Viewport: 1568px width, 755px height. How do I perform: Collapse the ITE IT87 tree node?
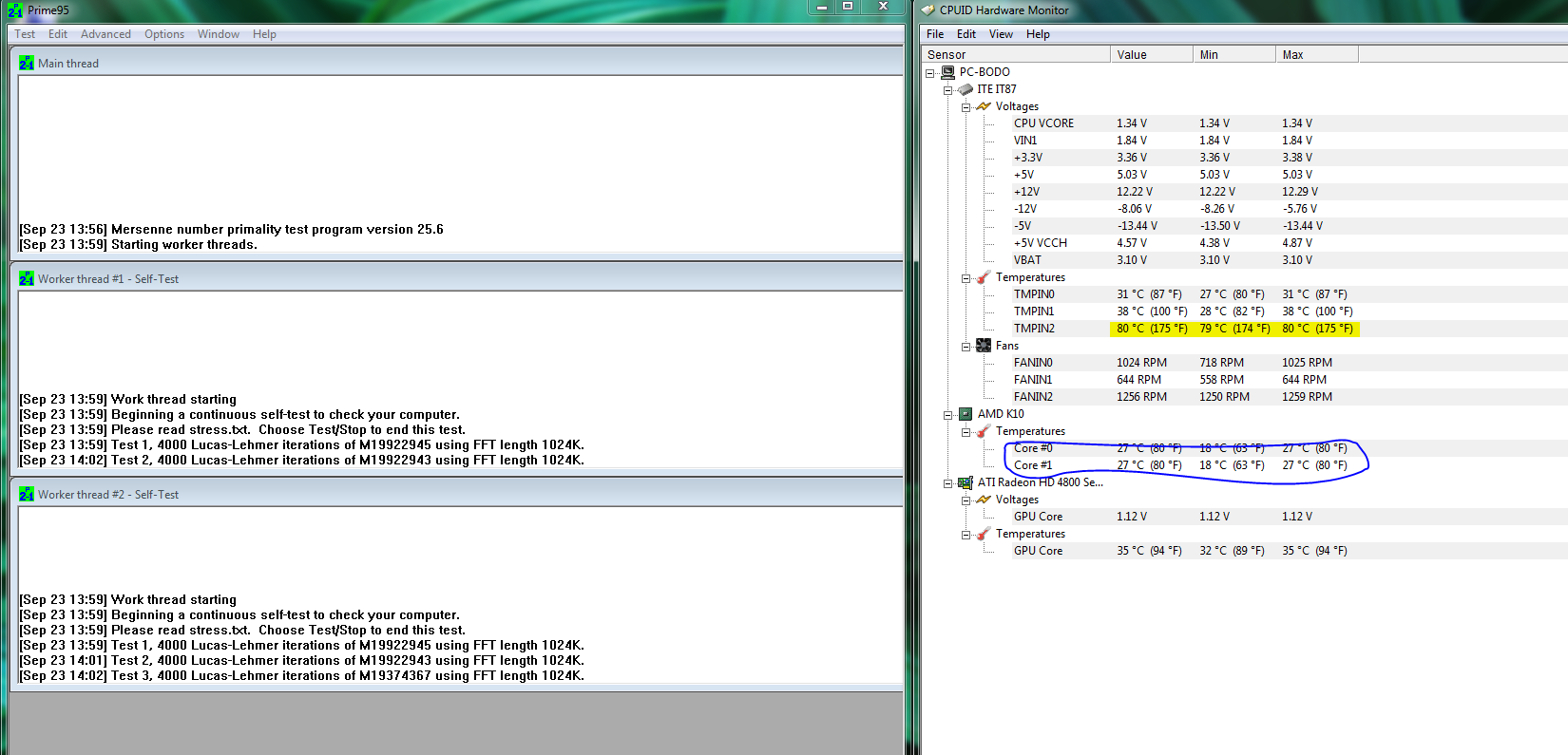947,90
